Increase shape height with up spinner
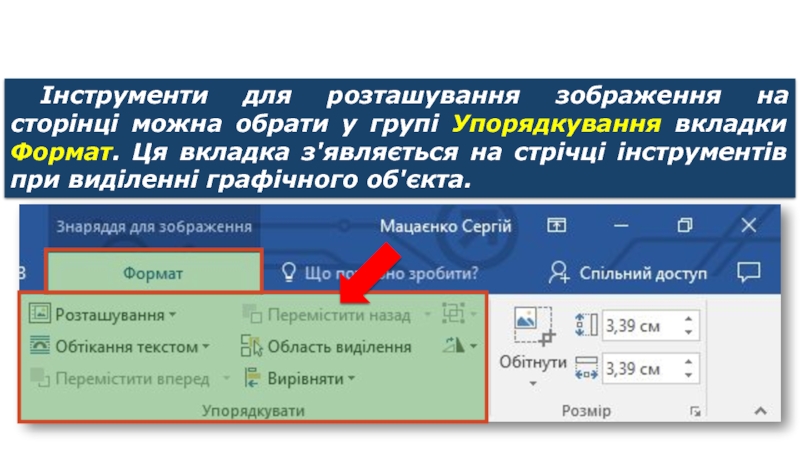The width and height of the screenshot is (800, 450). [x=688, y=319]
